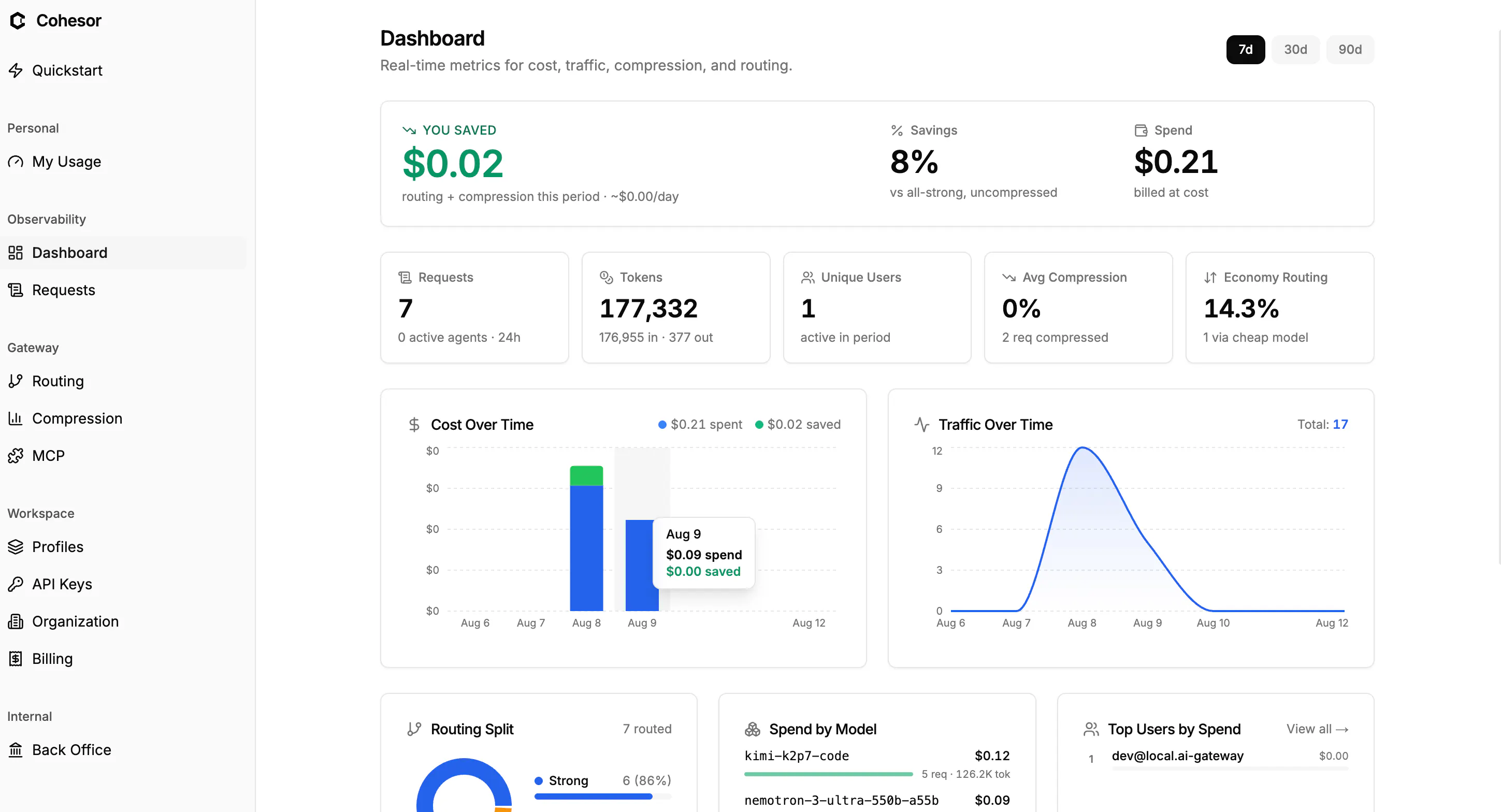The height and width of the screenshot is (812, 1501).
Task: Click the 14.3% economy routing value
Action: point(1241,309)
